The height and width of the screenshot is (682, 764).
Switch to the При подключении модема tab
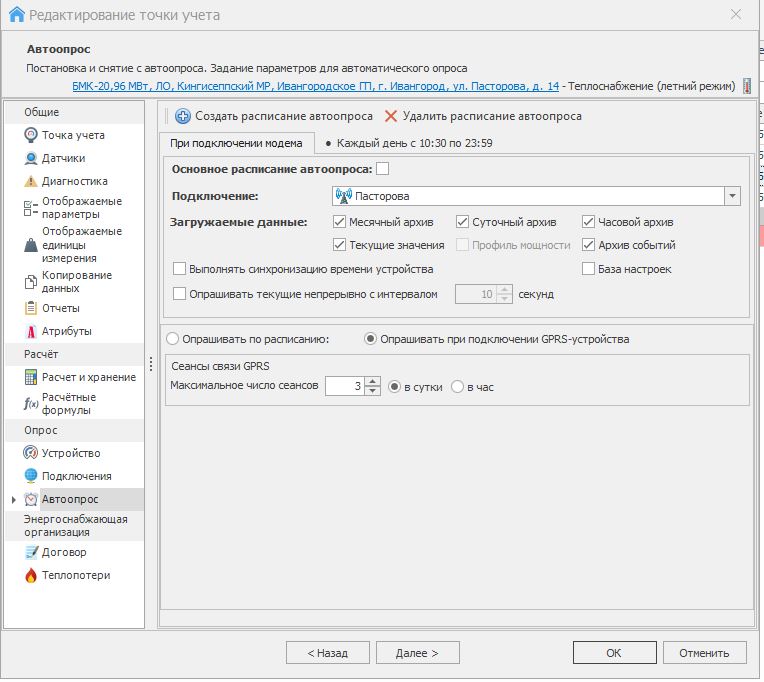click(x=236, y=143)
